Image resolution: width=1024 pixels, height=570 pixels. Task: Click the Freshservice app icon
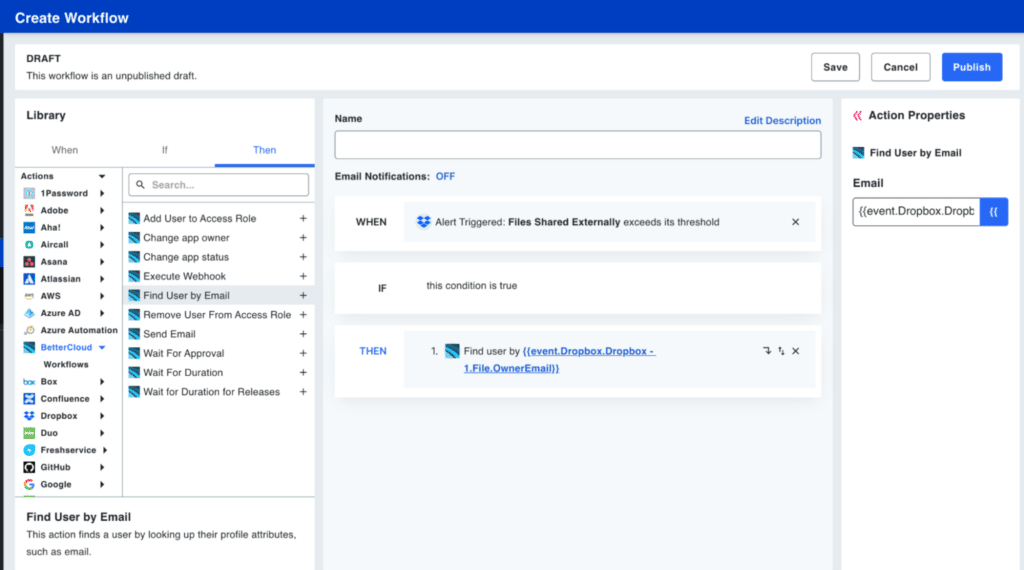tap(29, 451)
